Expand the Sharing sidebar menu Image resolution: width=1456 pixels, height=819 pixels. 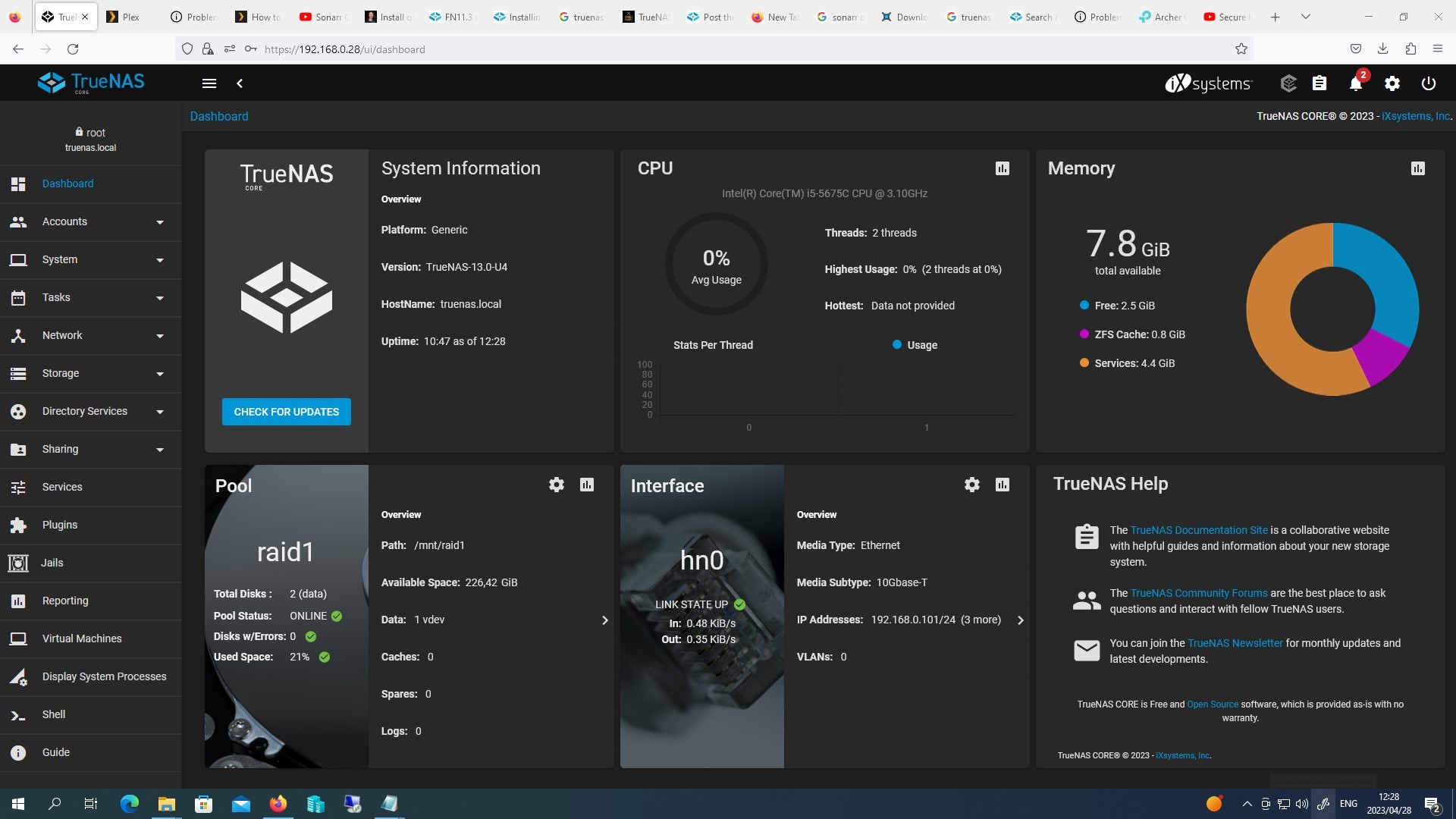91,449
